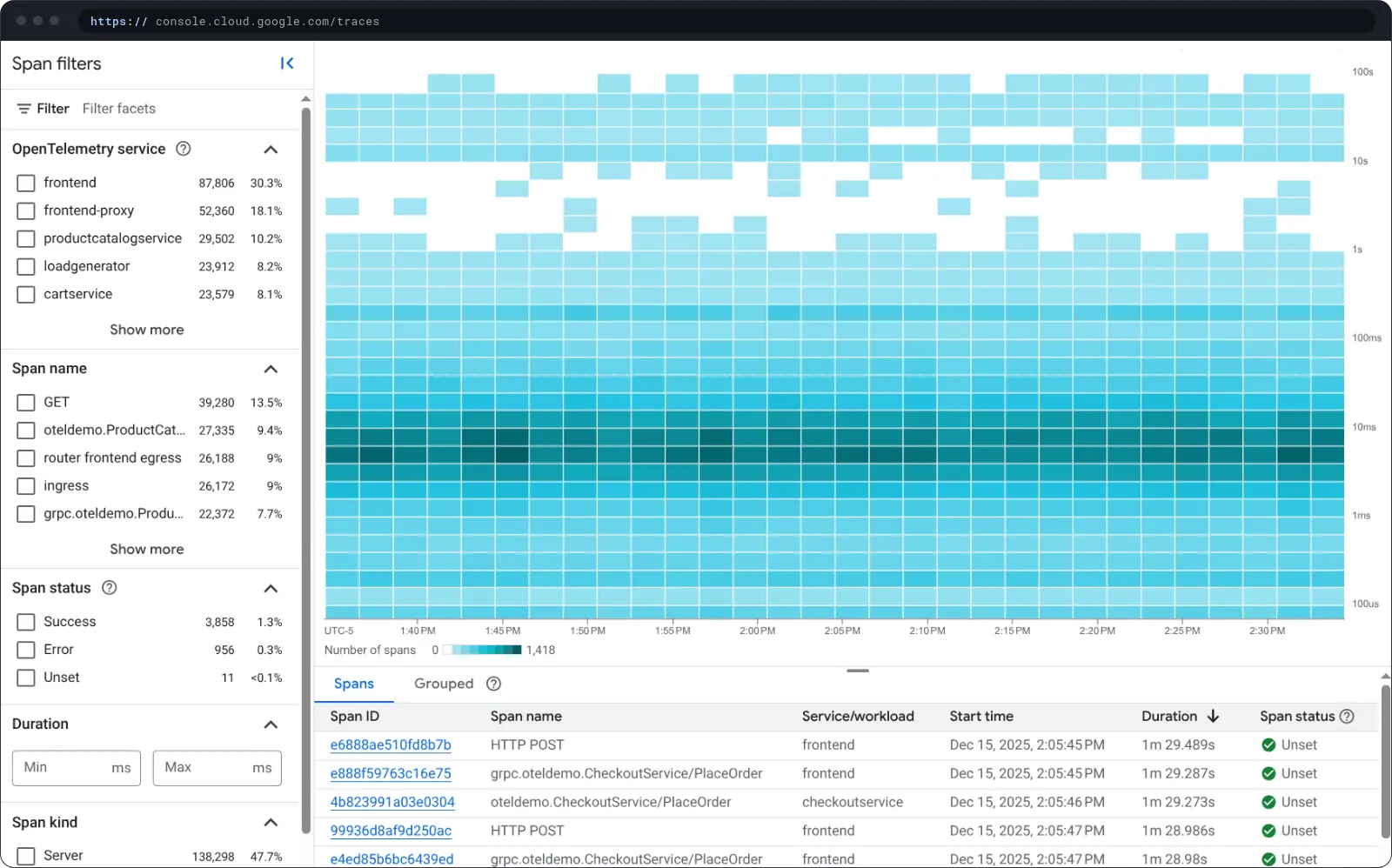Click green status icon for span e6888ae510fd8b7b

[x=1268, y=745]
